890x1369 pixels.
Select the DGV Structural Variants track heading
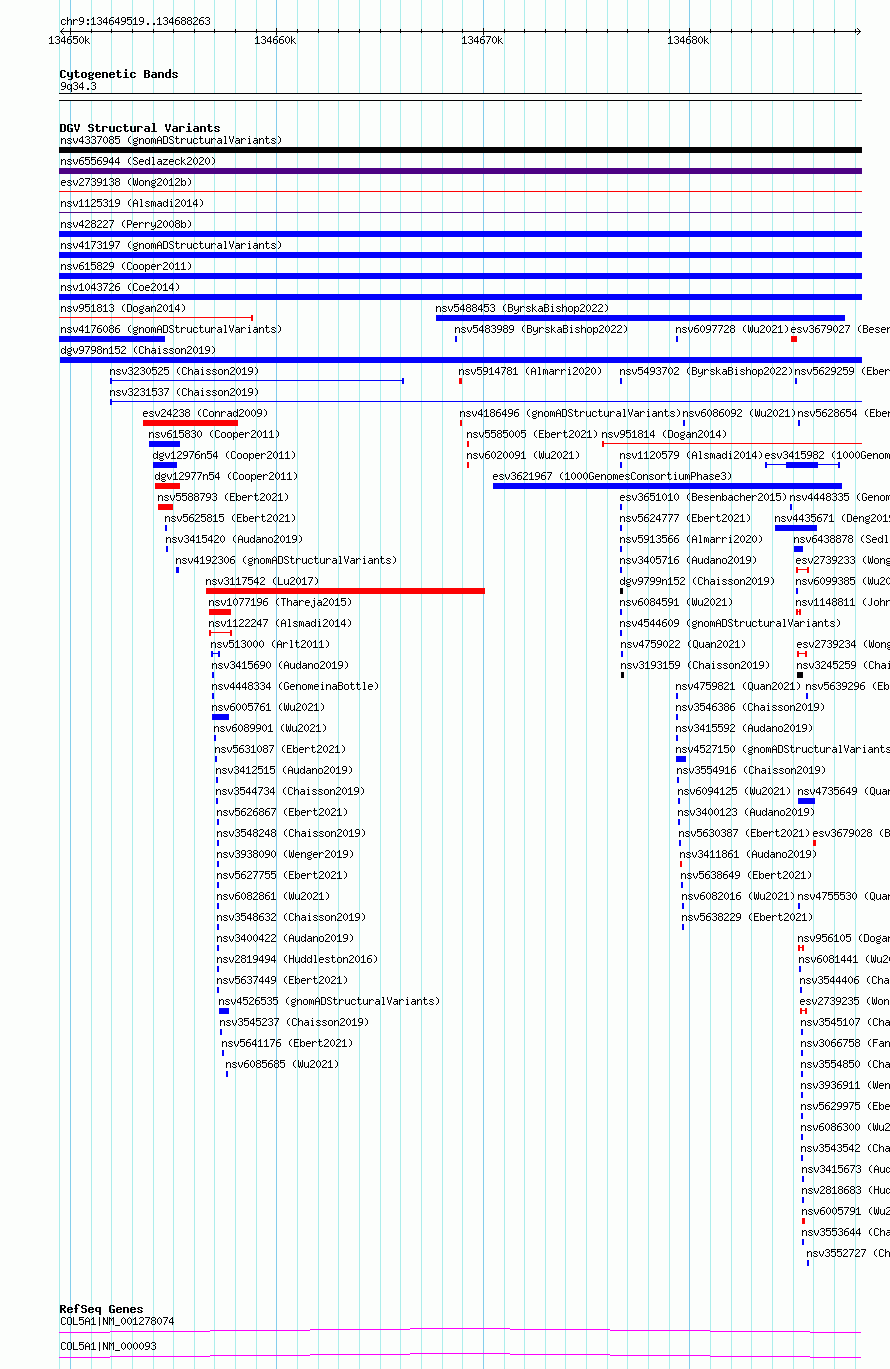(140, 128)
